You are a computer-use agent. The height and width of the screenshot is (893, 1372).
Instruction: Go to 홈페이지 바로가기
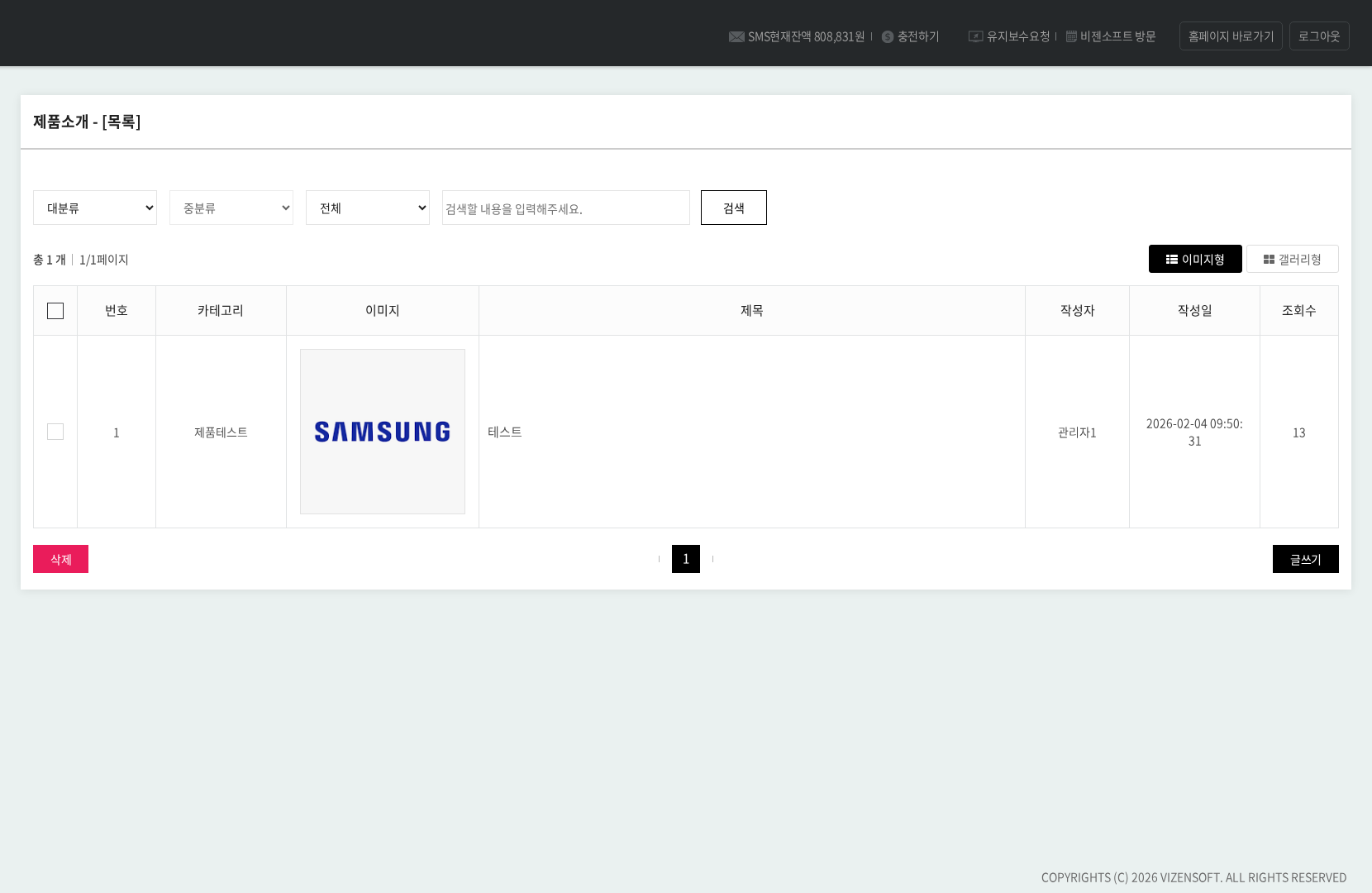[x=1231, y=36]
